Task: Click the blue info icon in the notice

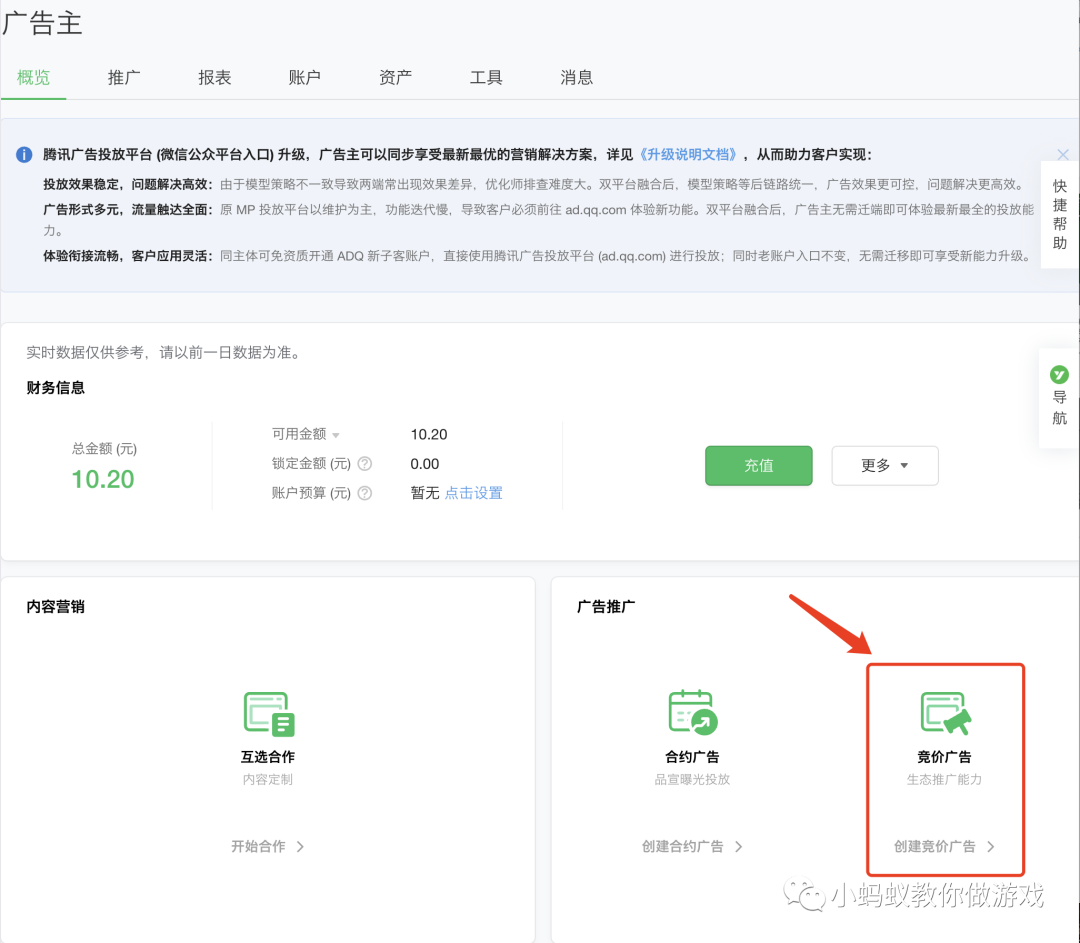Action: pyautogui.click(x=24, y=154)
